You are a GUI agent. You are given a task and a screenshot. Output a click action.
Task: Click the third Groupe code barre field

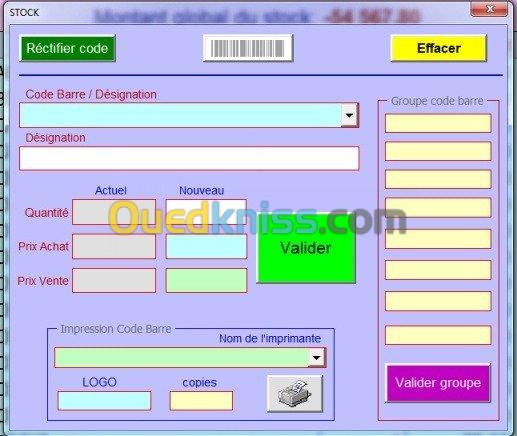438,179
